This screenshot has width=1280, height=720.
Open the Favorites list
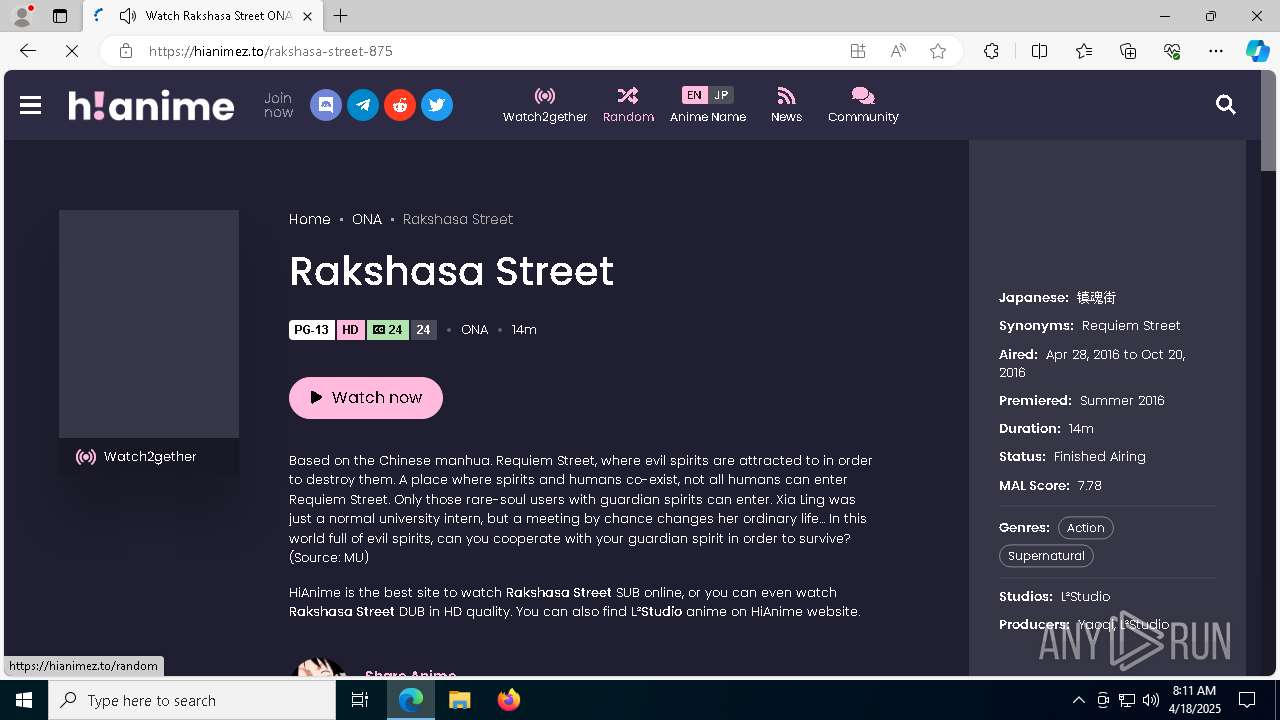[x=1084, y=51]
